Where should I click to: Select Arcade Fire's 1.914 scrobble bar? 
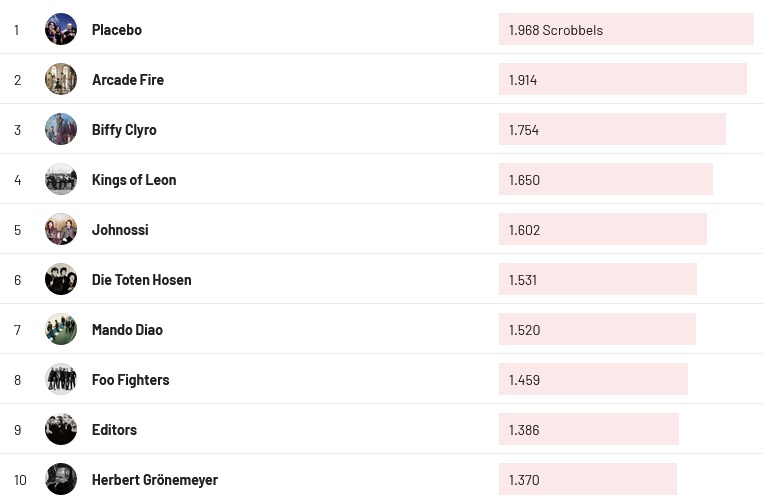tap(623, 79)
